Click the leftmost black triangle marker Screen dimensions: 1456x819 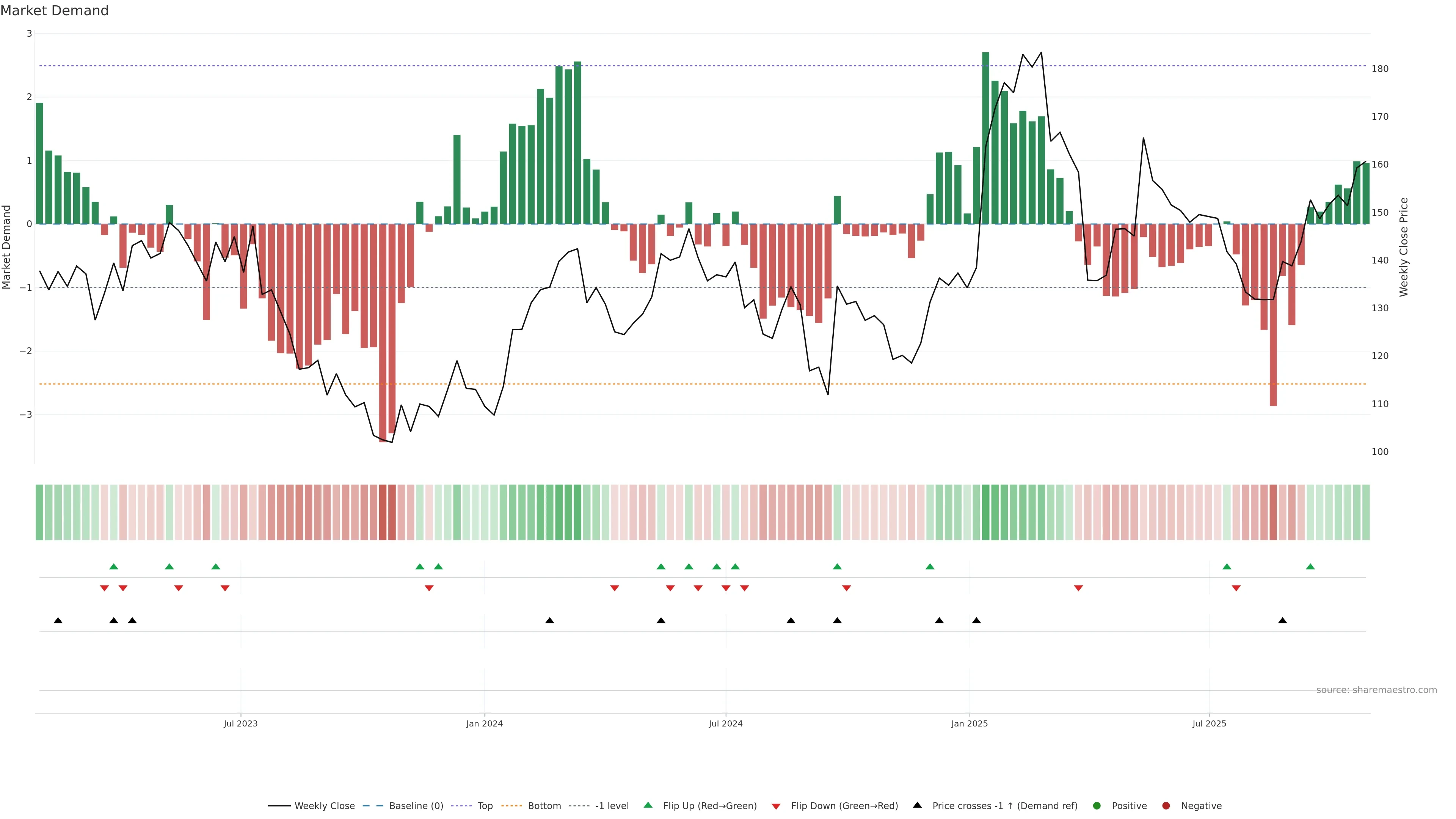click(58, 621)
